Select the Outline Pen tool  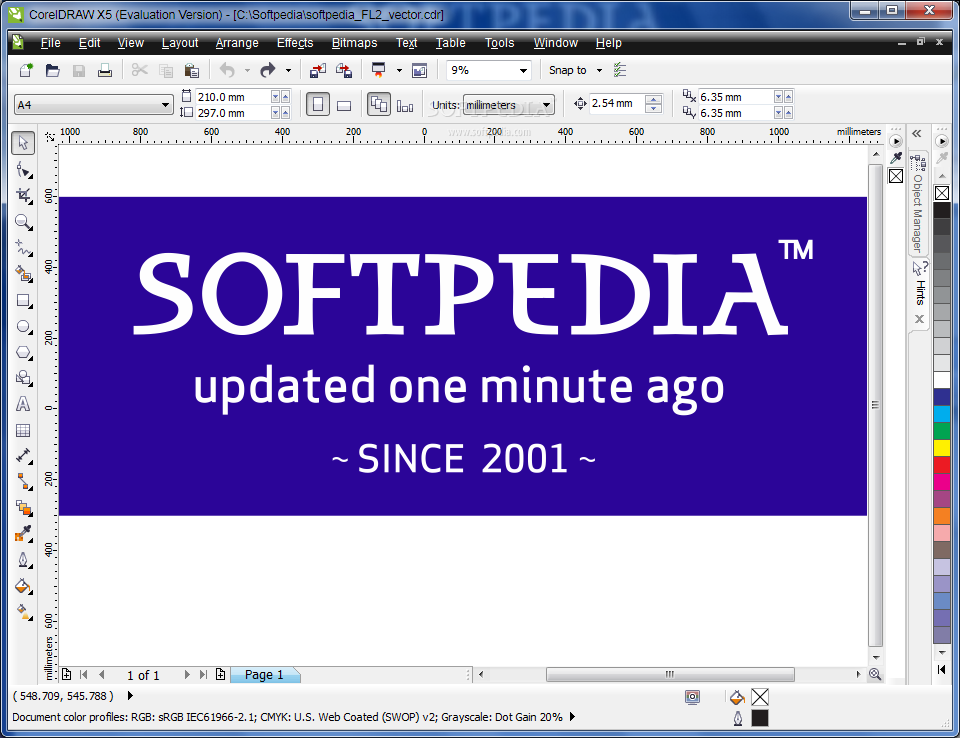[23, 560]
